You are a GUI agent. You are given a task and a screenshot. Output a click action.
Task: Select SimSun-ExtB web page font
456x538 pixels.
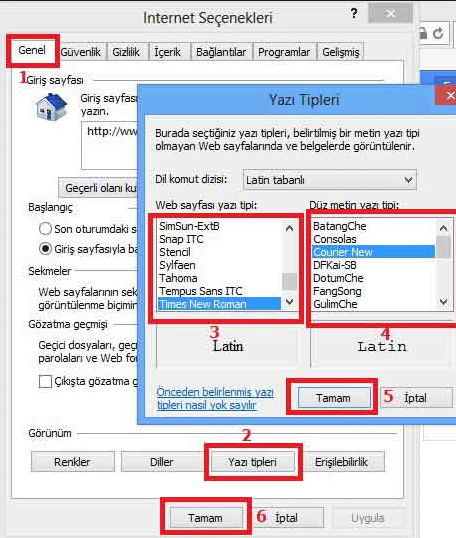pos(220,226)
